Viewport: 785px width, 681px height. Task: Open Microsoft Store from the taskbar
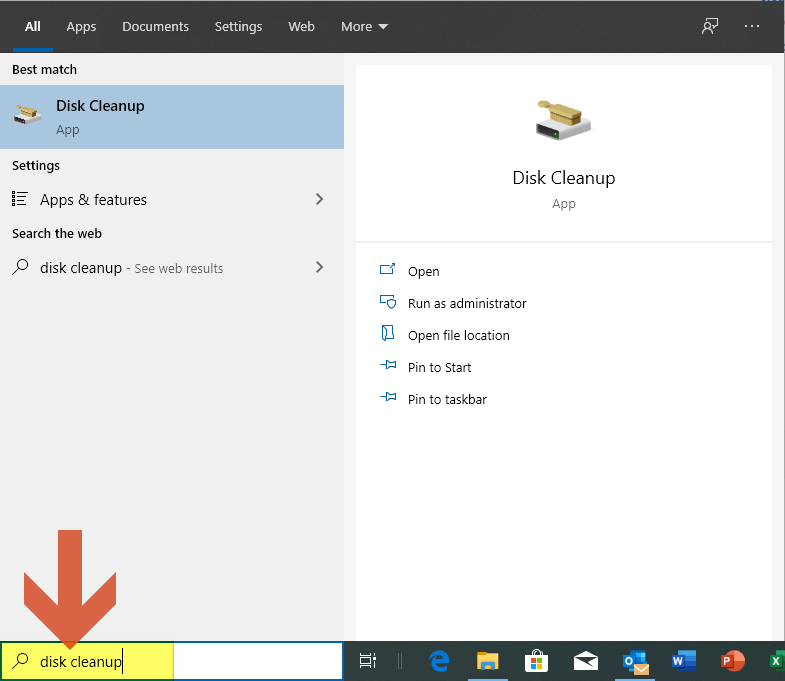click(x=536, y=661)
